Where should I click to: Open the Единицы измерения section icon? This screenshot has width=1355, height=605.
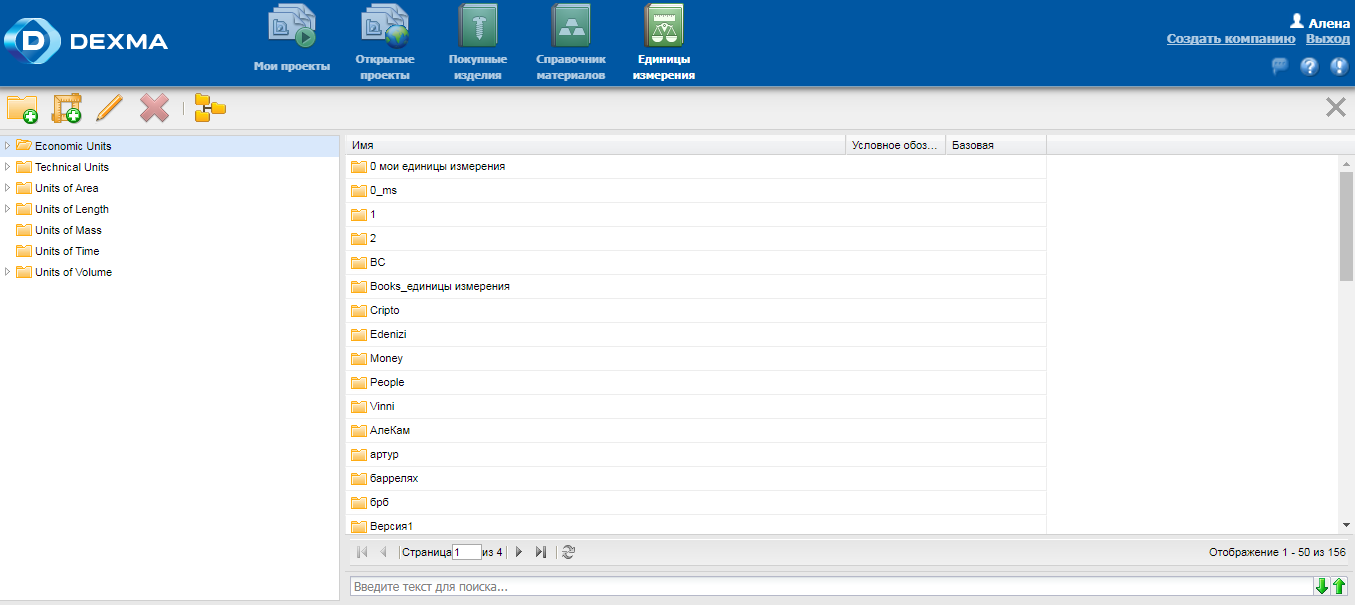[664, 26]
